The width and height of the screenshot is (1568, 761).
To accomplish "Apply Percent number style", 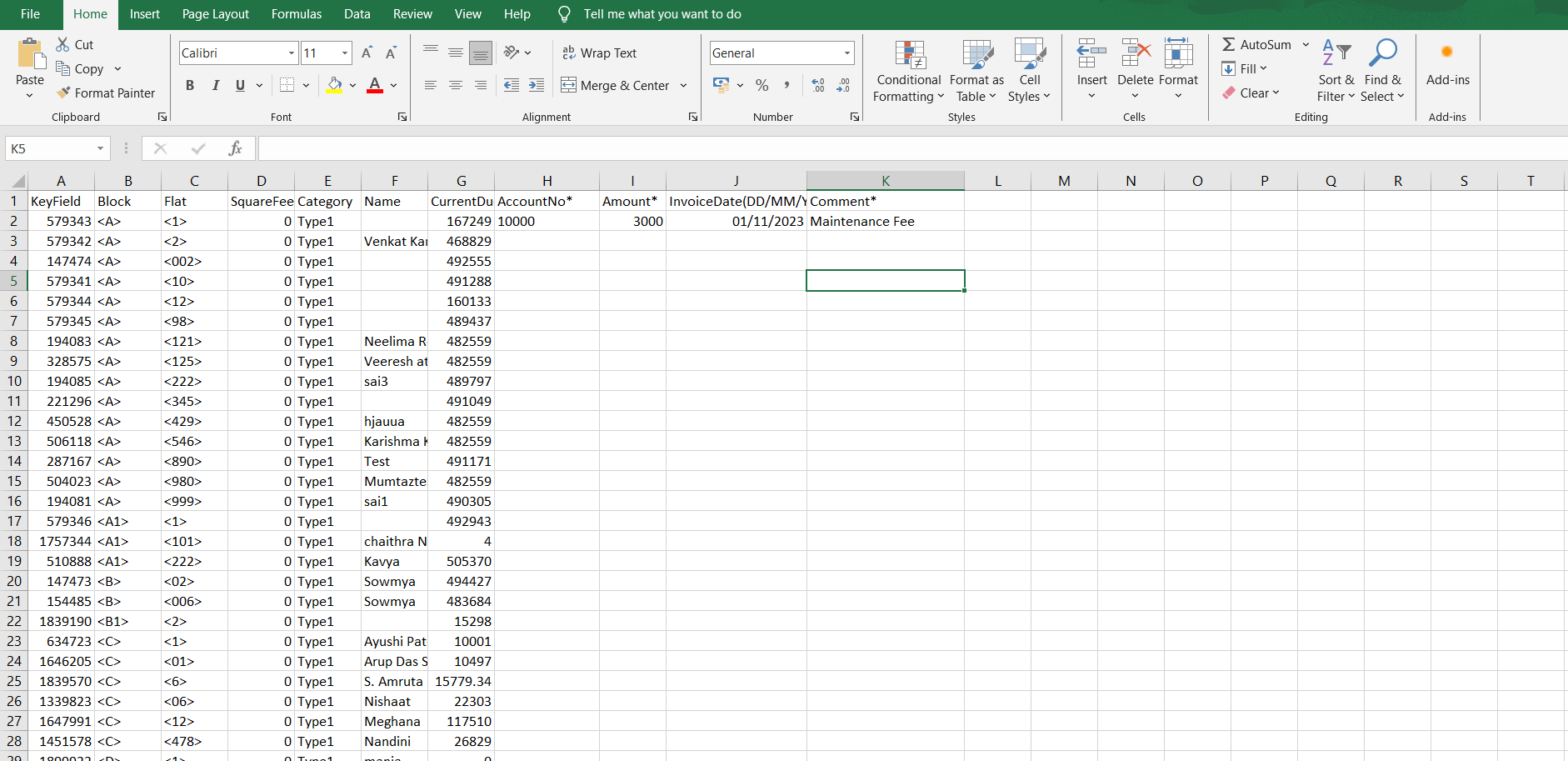I will (762, 85).
